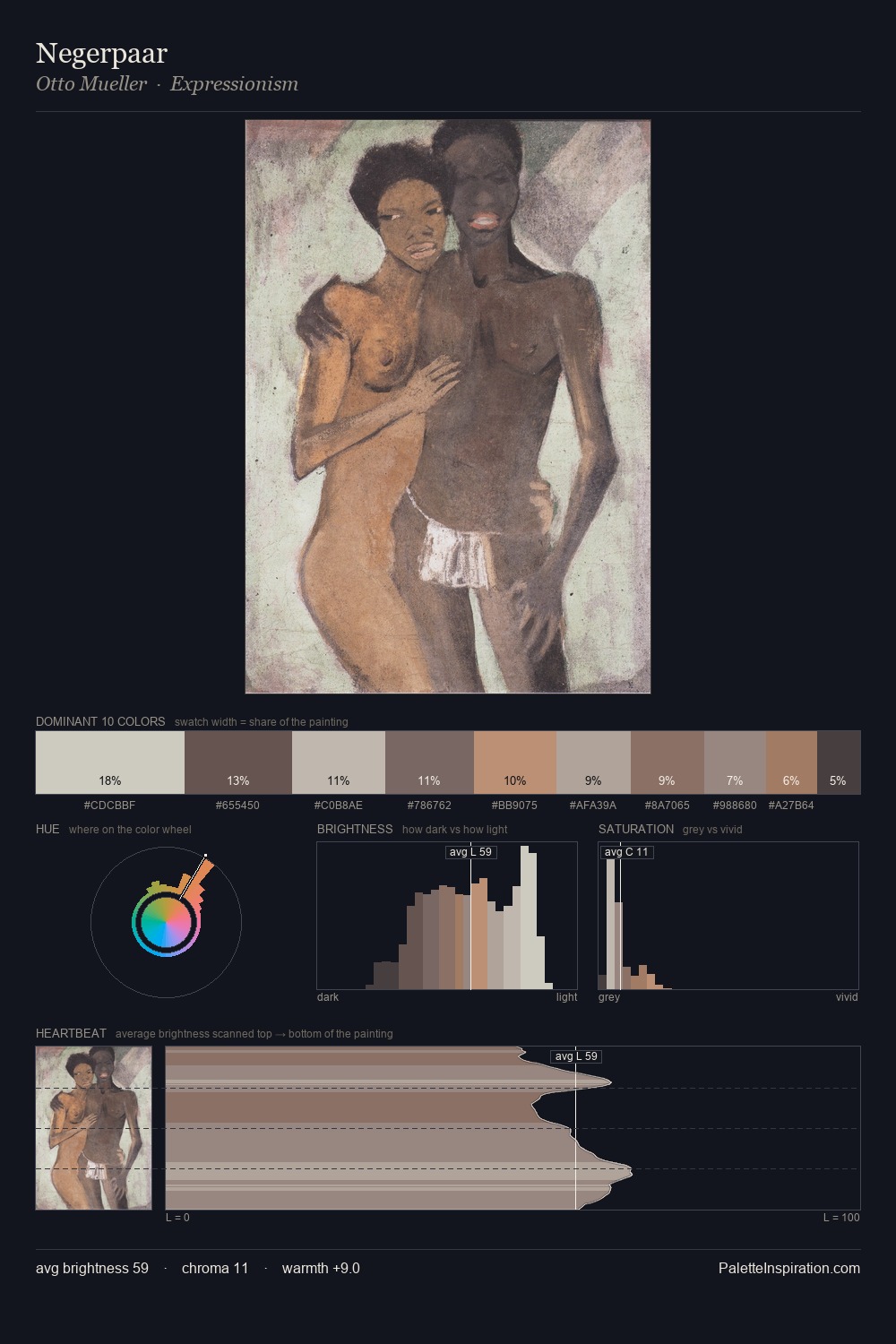Click the hex label #655450
The height and width of the screenshot is (1344, 896).
[237, 805]
